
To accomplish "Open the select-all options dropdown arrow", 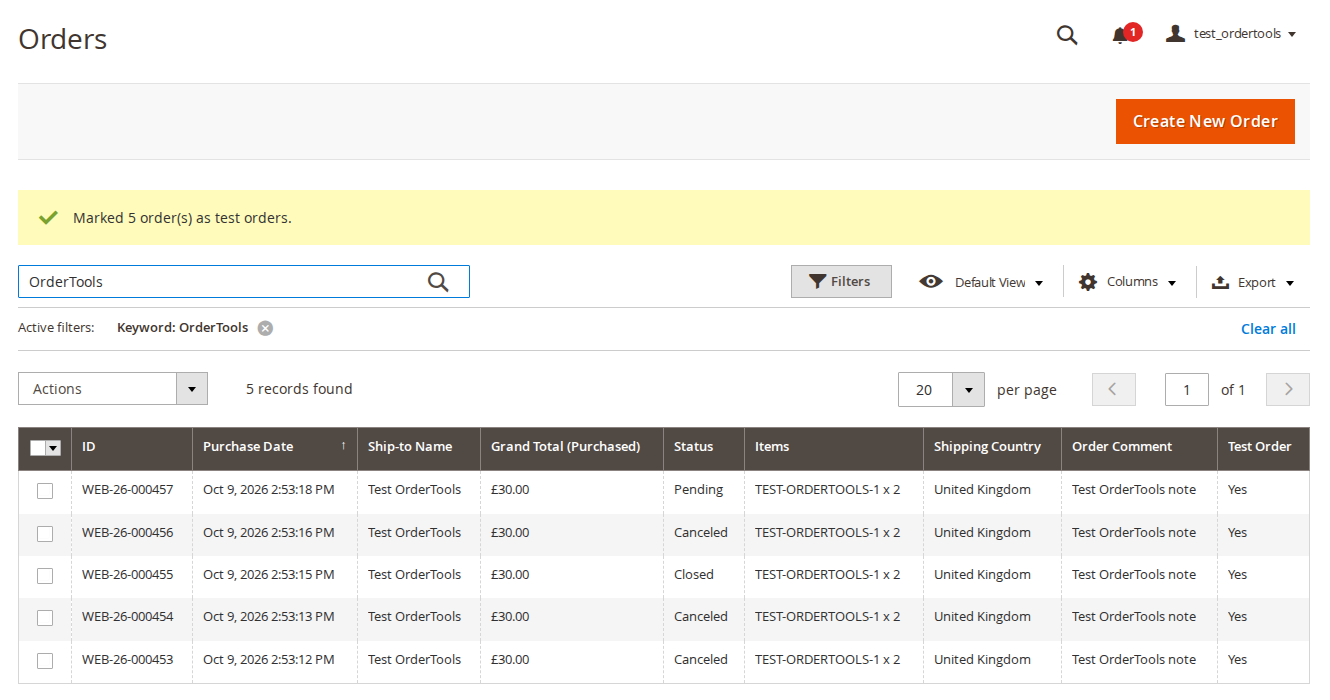I will pos(54,448).
